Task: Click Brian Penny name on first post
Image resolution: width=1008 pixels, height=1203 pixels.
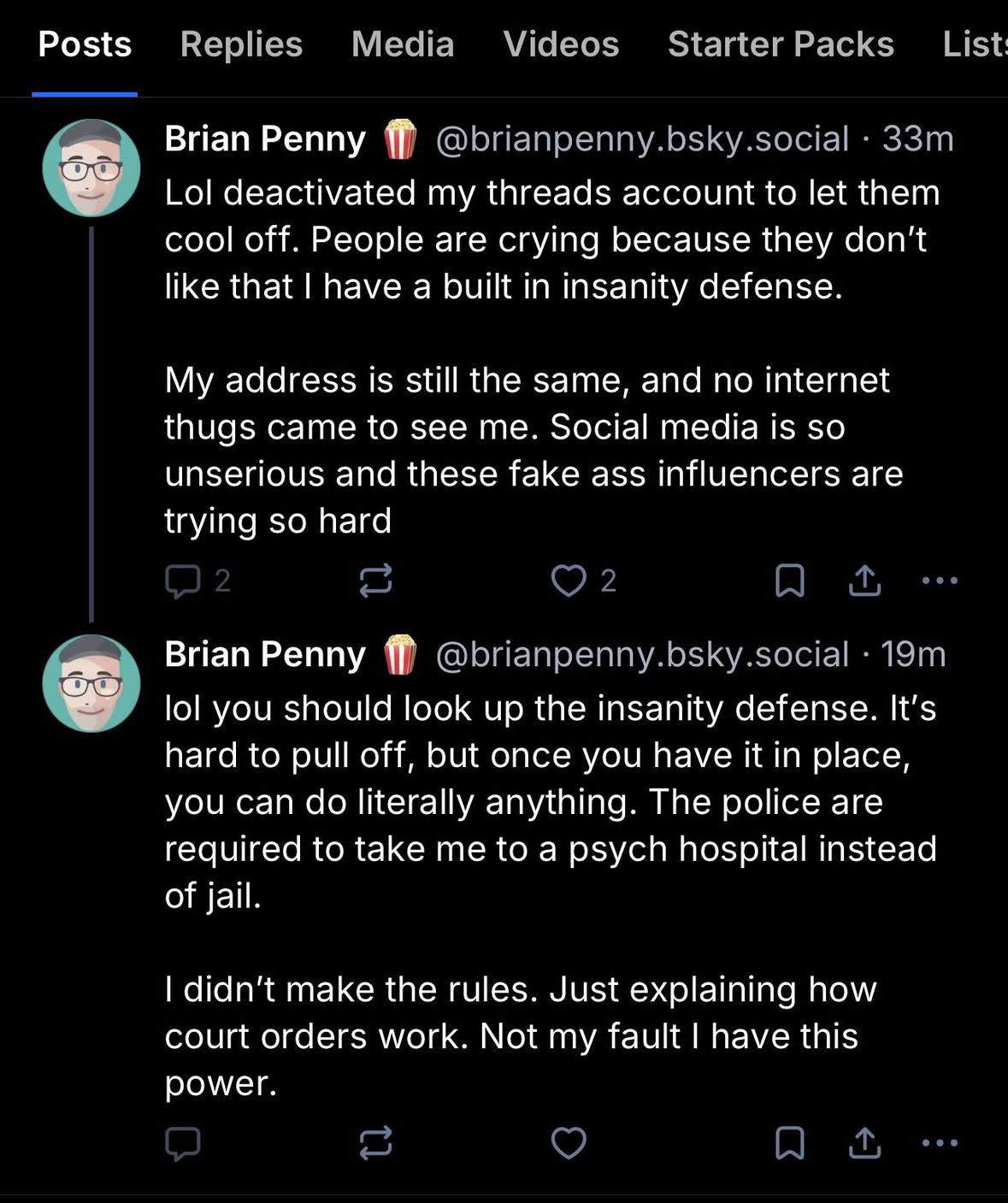Action: pyautogui.click(x=265, y=139)
